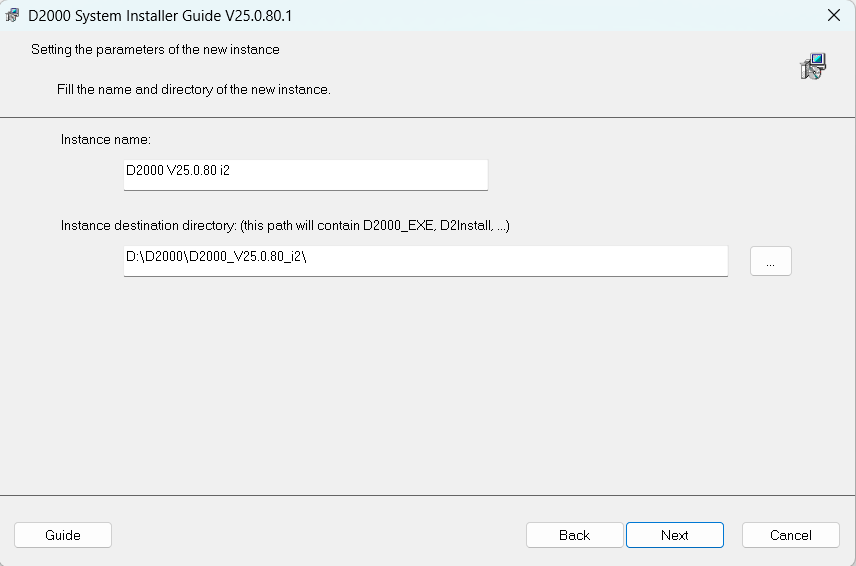Proceed with the Next button
Viewport: 856px width, 566px height.
click(x=674, y=535)
